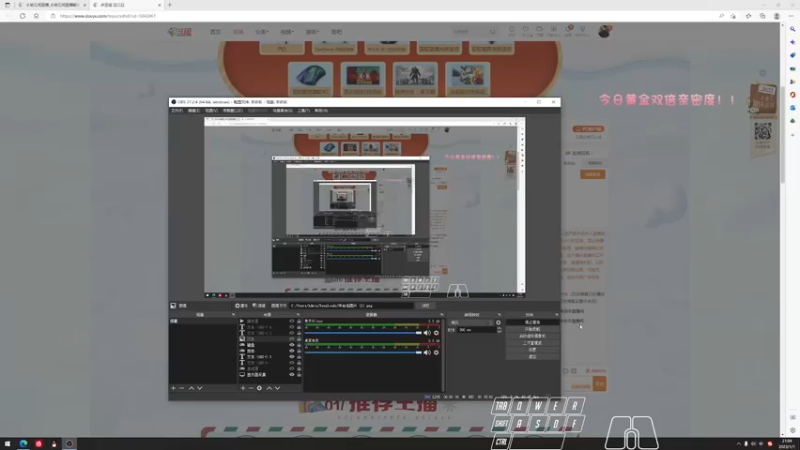Open OBS 帮助(H) menu
800x450 pixels.
[321, 110]
